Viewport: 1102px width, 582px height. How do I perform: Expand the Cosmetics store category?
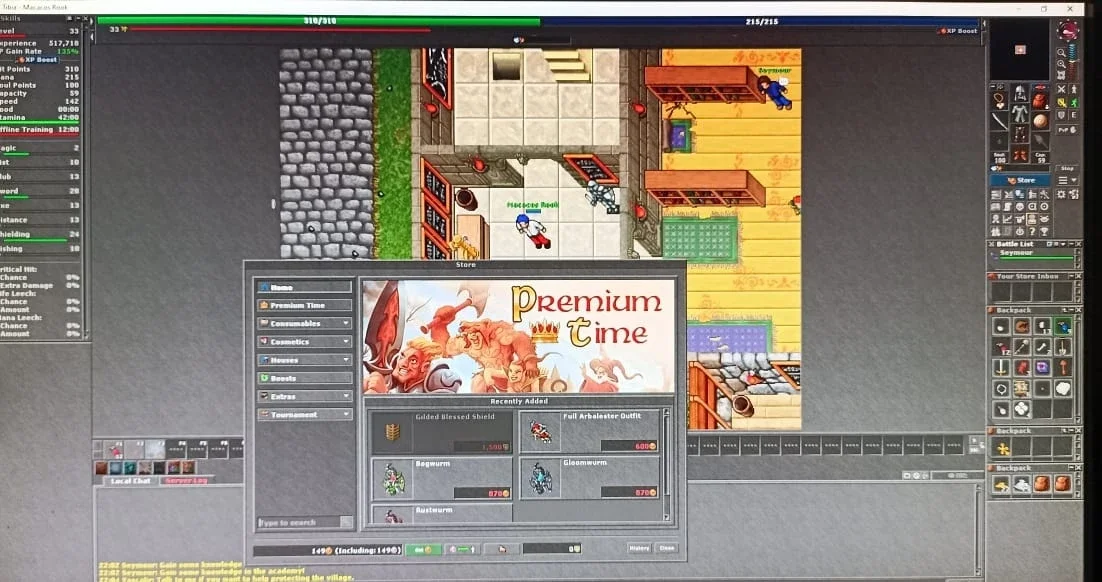(304, 342)
